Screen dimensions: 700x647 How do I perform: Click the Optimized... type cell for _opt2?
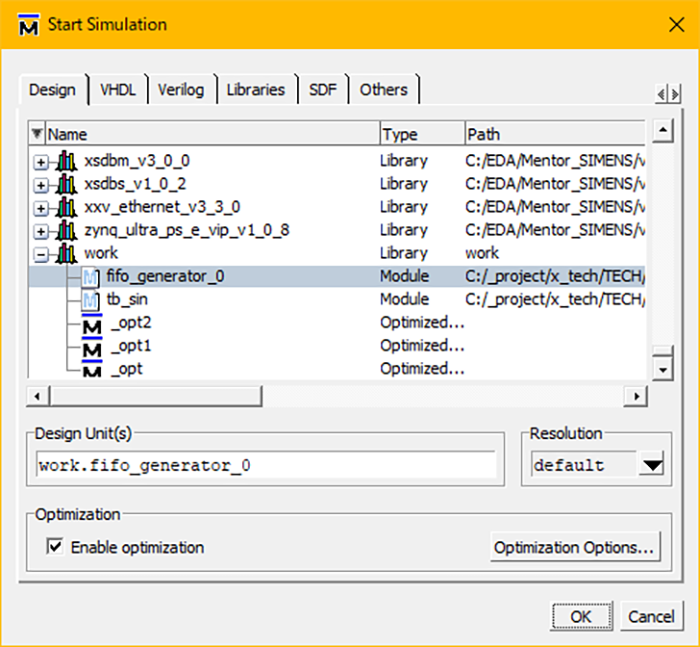pos(422,322)
